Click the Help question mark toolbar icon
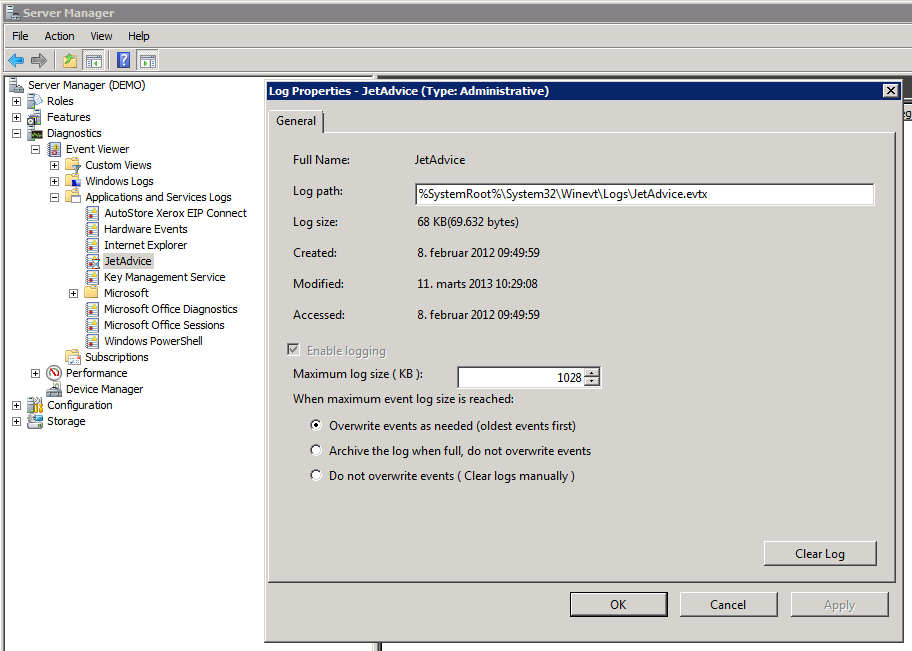The height and width of the screenshot is (651, 912). tap(123, 61)
